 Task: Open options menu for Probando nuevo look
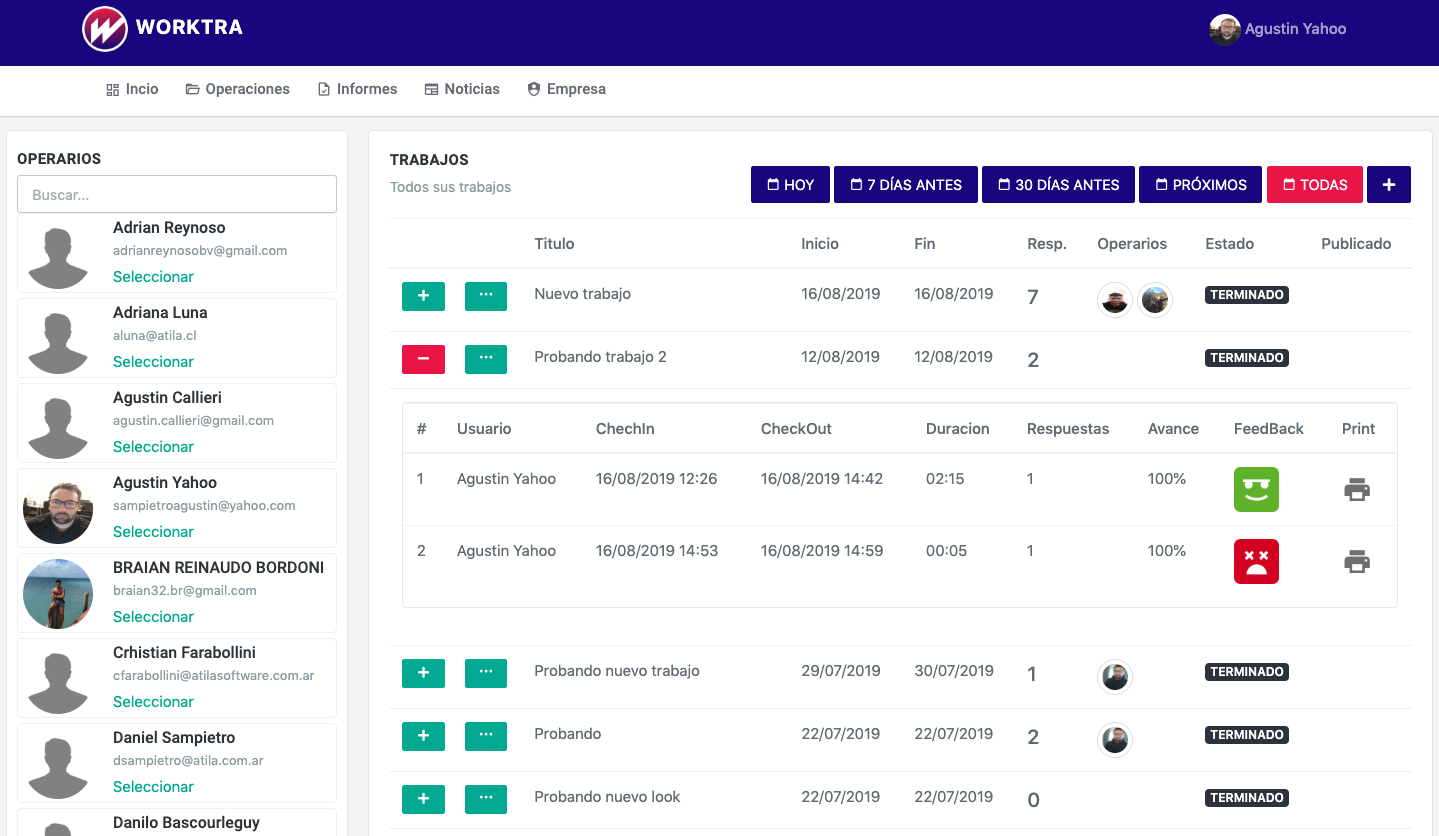pos(486,799)
